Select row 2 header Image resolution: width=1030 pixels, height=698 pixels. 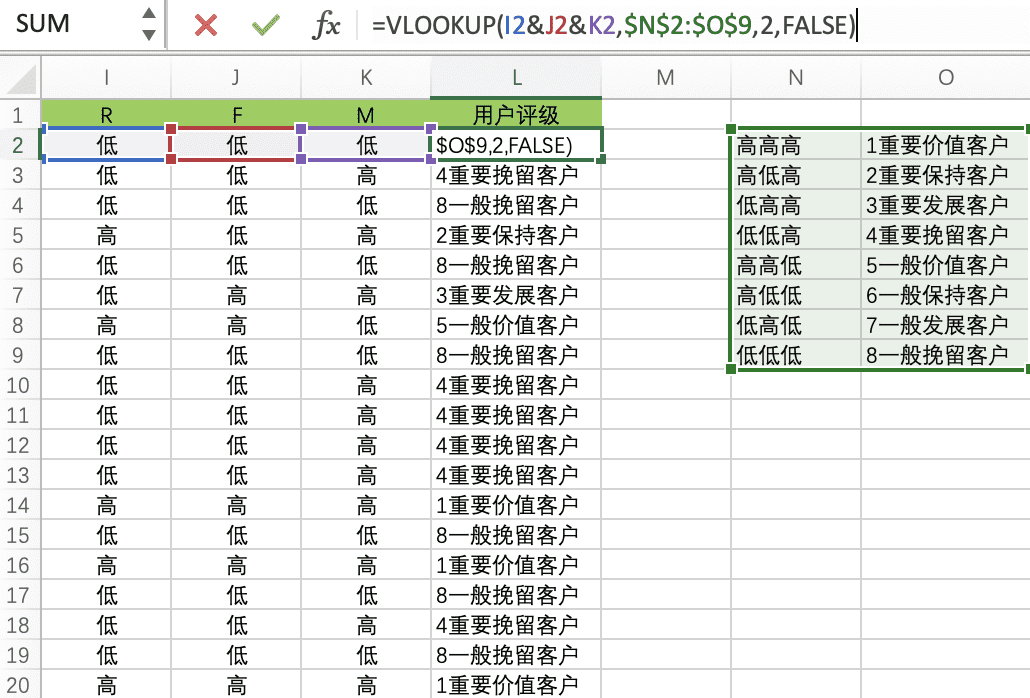pyautogui.click(x=20, y=144)
